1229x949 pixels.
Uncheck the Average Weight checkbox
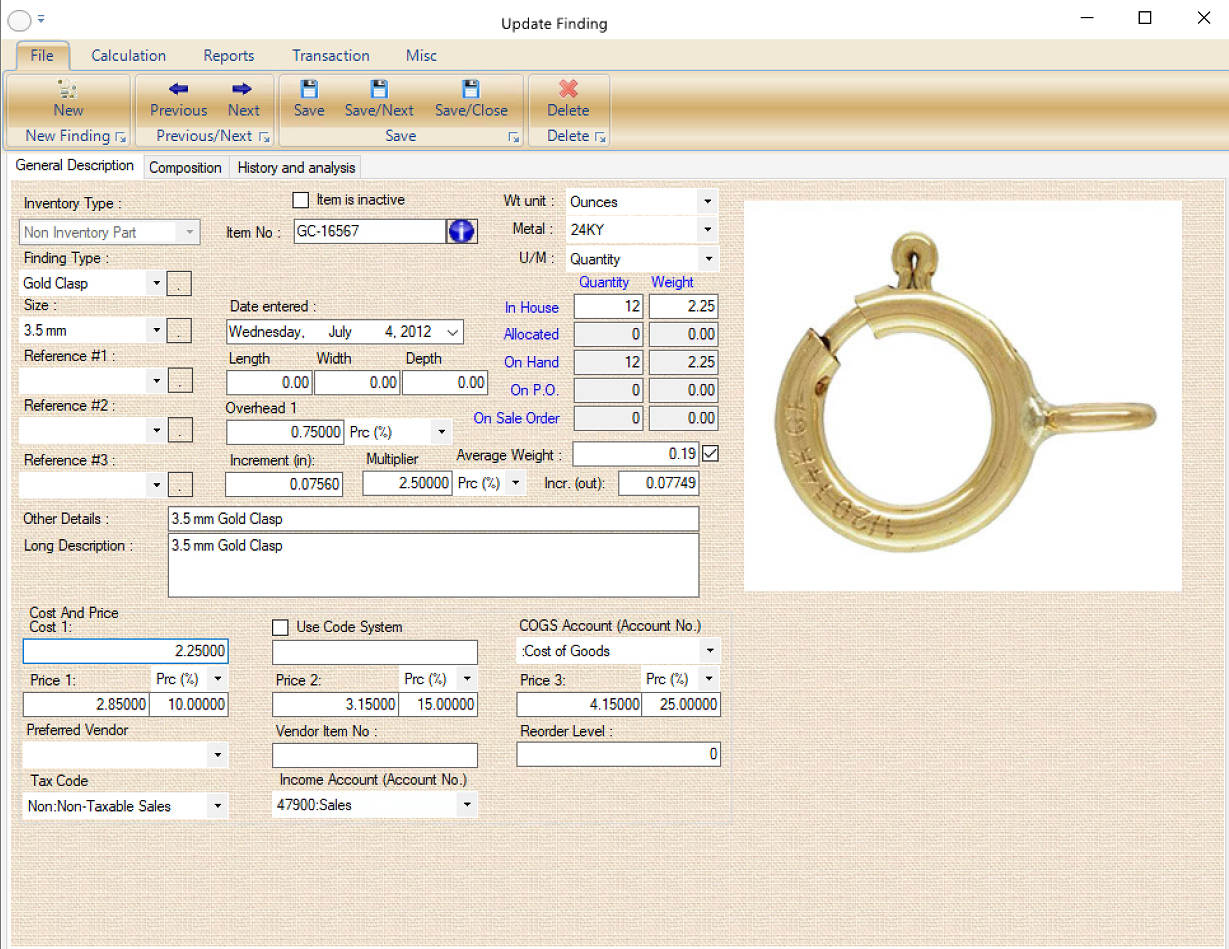click(710, 454)
